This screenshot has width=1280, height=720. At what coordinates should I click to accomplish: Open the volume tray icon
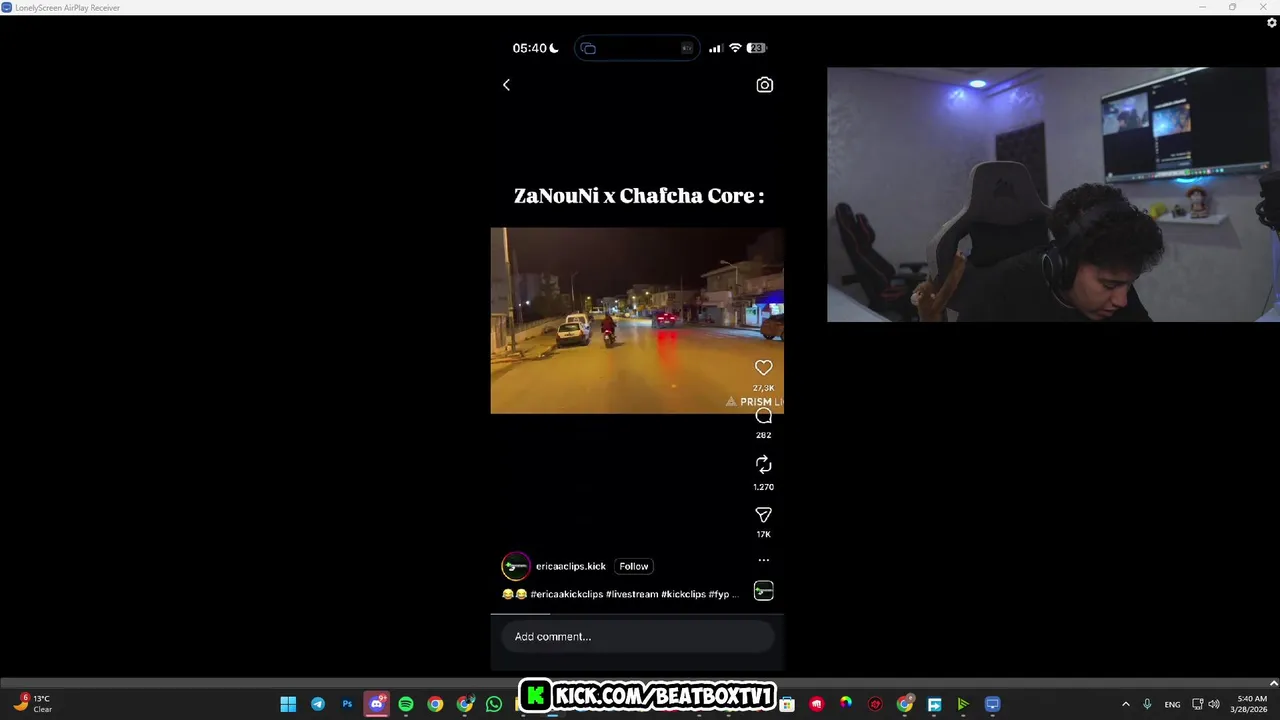click(1214, 704)
